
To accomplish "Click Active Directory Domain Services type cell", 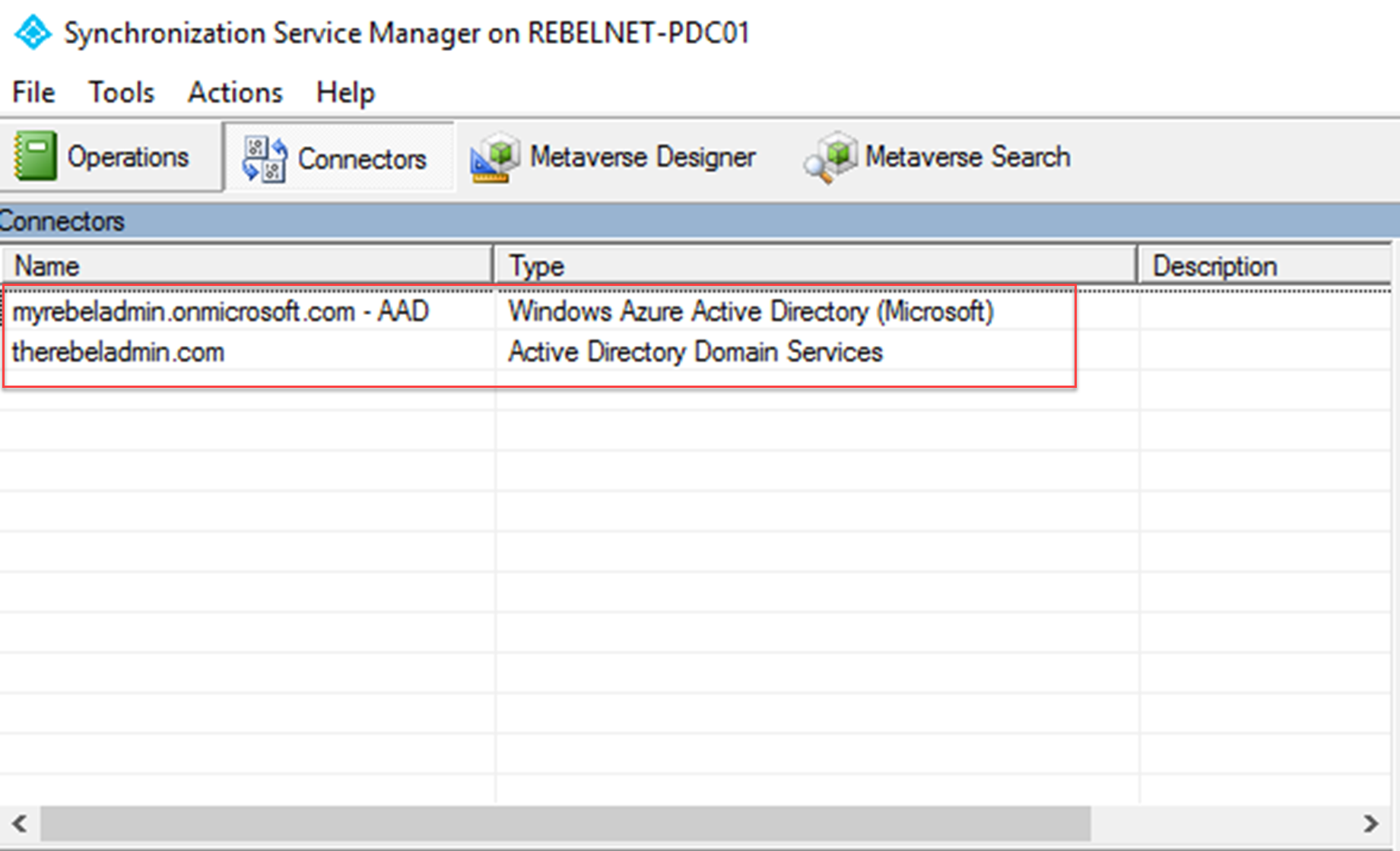I will (x=695, y=352).
